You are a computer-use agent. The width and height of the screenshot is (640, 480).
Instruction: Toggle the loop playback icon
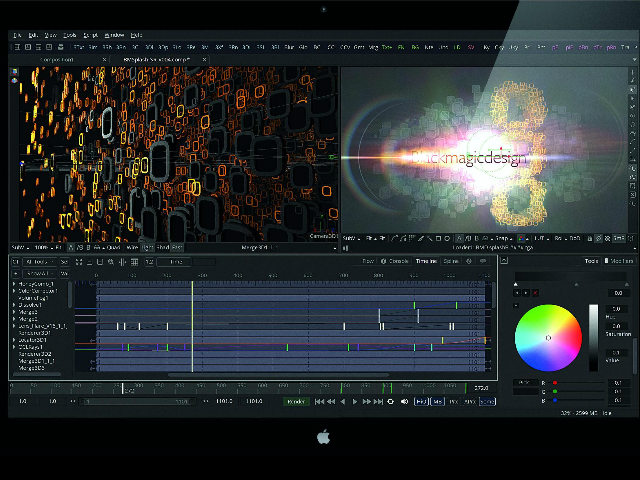[391, 402]
